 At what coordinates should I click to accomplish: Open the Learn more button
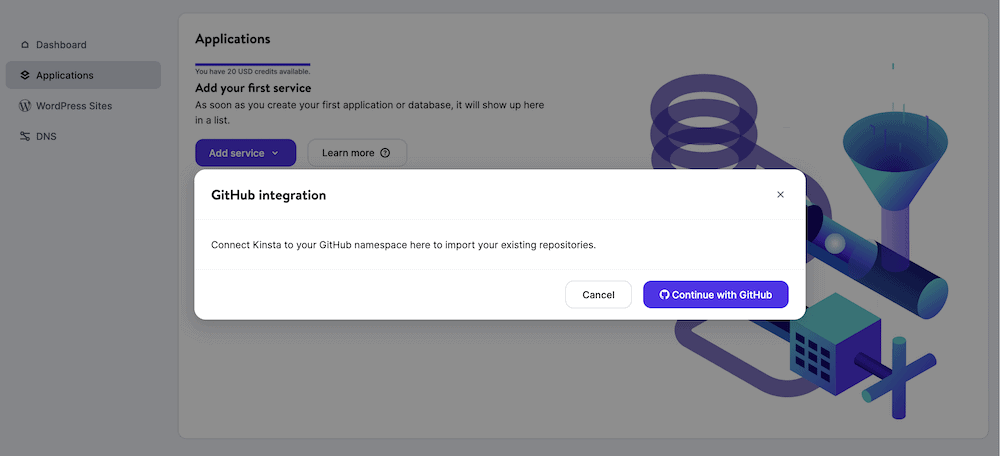[x=348, y=153]
